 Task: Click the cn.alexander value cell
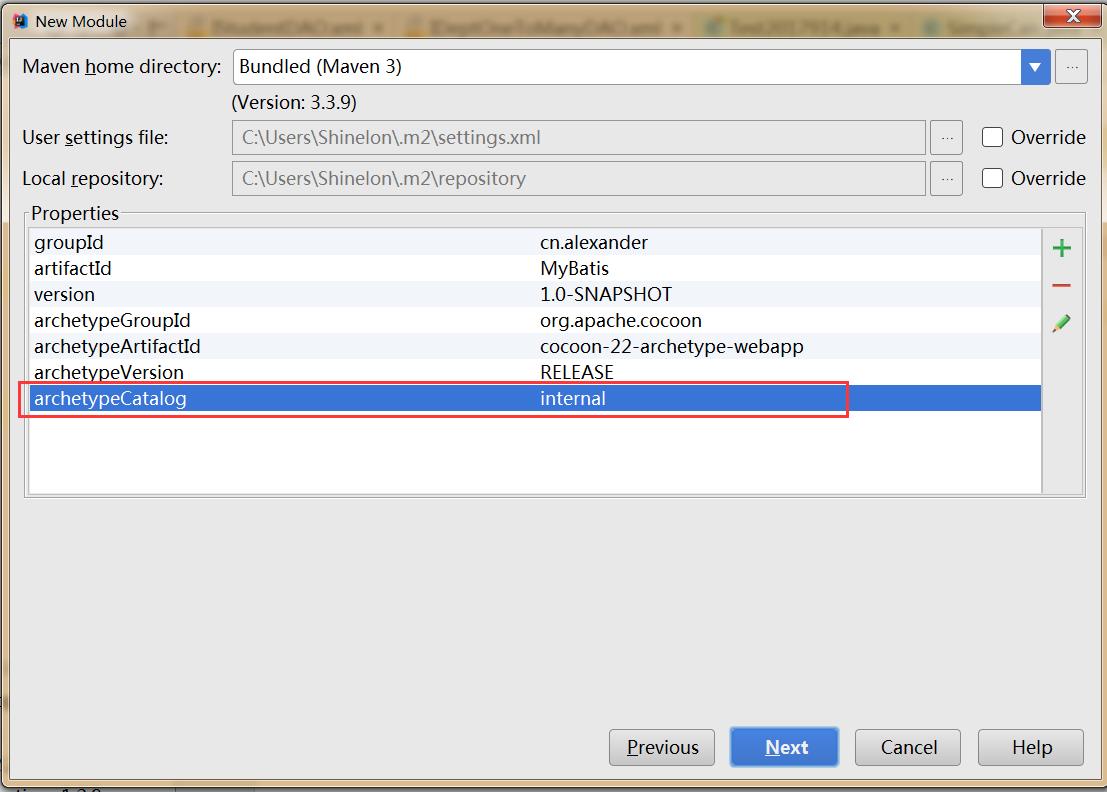(x=594, y=242)
